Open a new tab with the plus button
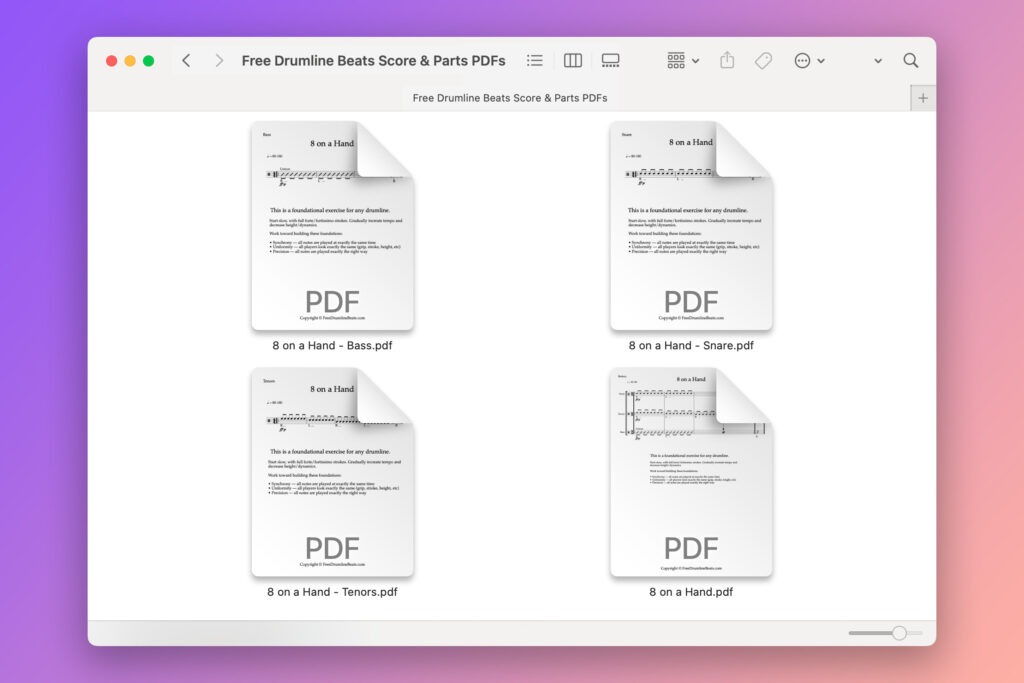The width and height of the screenshot is (1024, 683). [922, 97]
